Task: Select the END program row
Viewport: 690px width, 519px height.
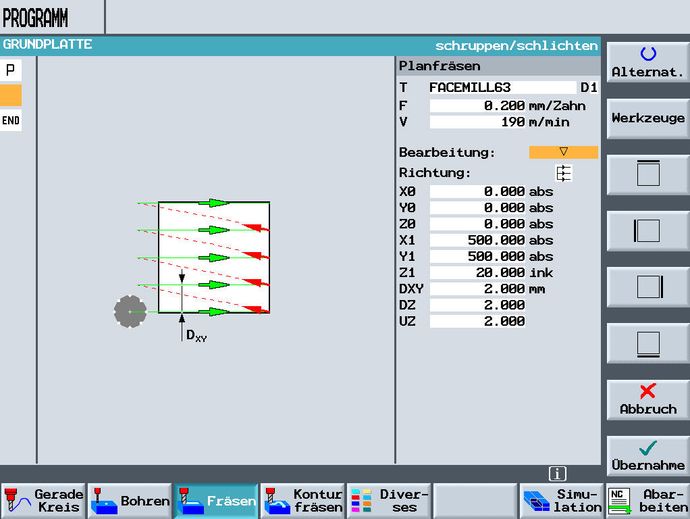Action: (11, 121)
